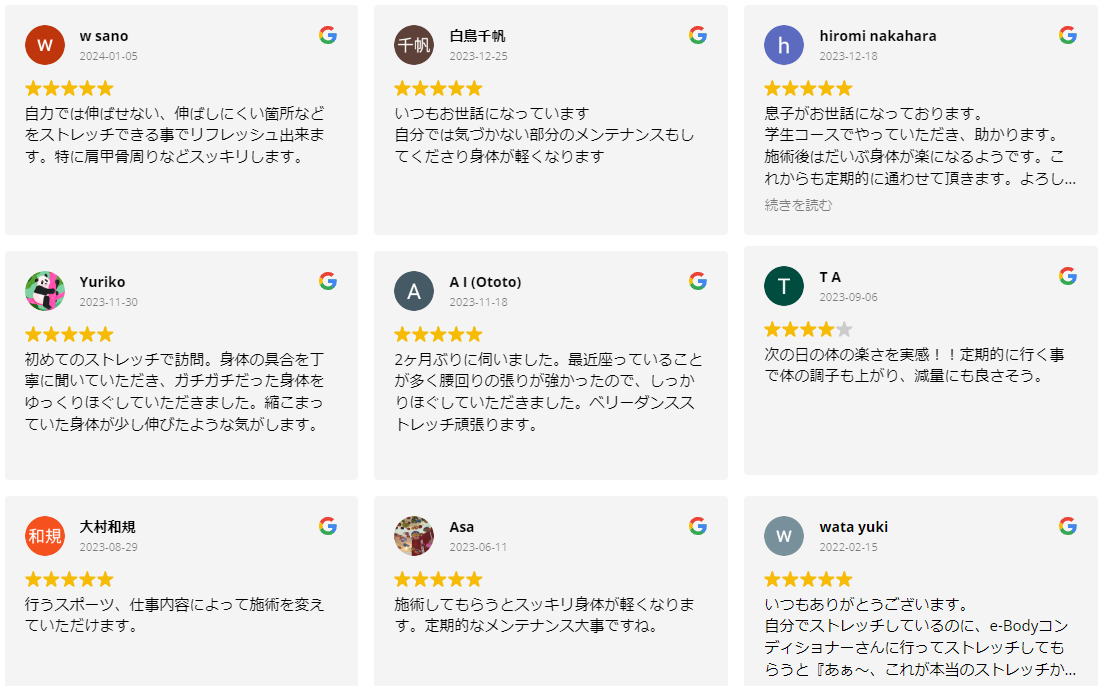Click T A's four-star rating
Viewport: 1103px width, 693px height.
point(808,329)
